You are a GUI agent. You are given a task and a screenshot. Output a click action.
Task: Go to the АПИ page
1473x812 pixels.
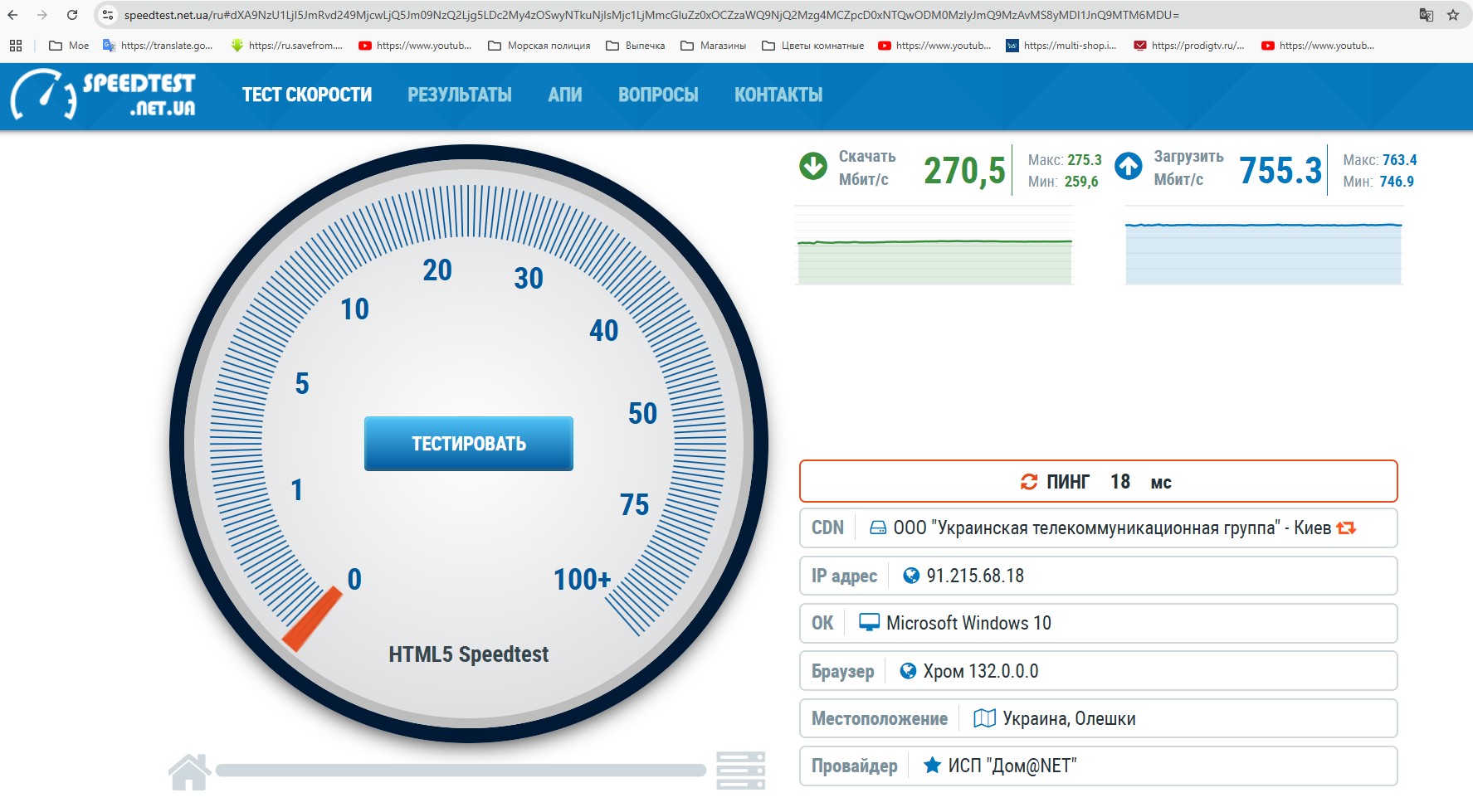point(565,95)
